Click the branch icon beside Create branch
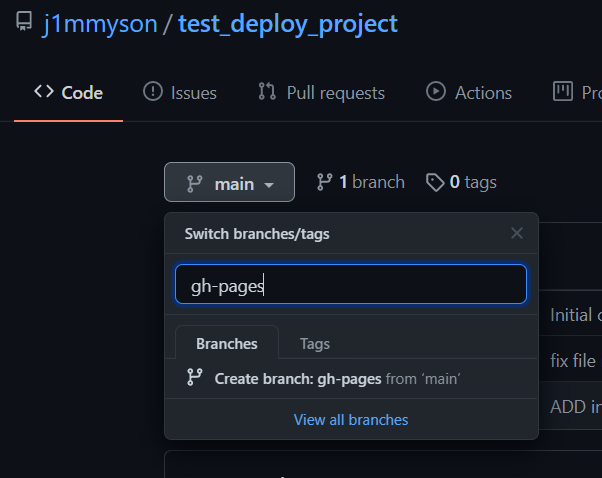The height and width of the screenshot is (478, 602). click(x=195, y=377)
